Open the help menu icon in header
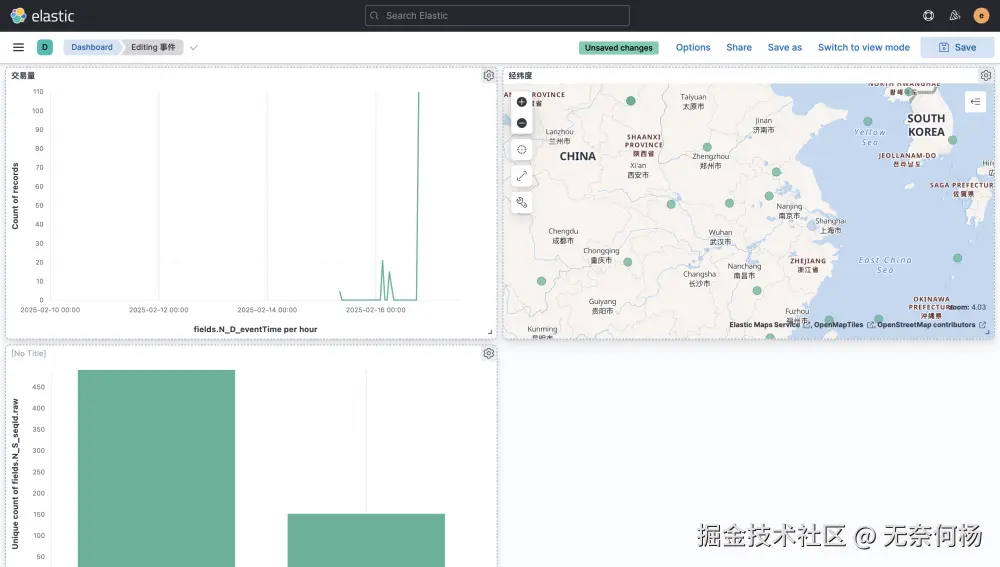This screenshot has width=1000, height=567. coord(929,16)
